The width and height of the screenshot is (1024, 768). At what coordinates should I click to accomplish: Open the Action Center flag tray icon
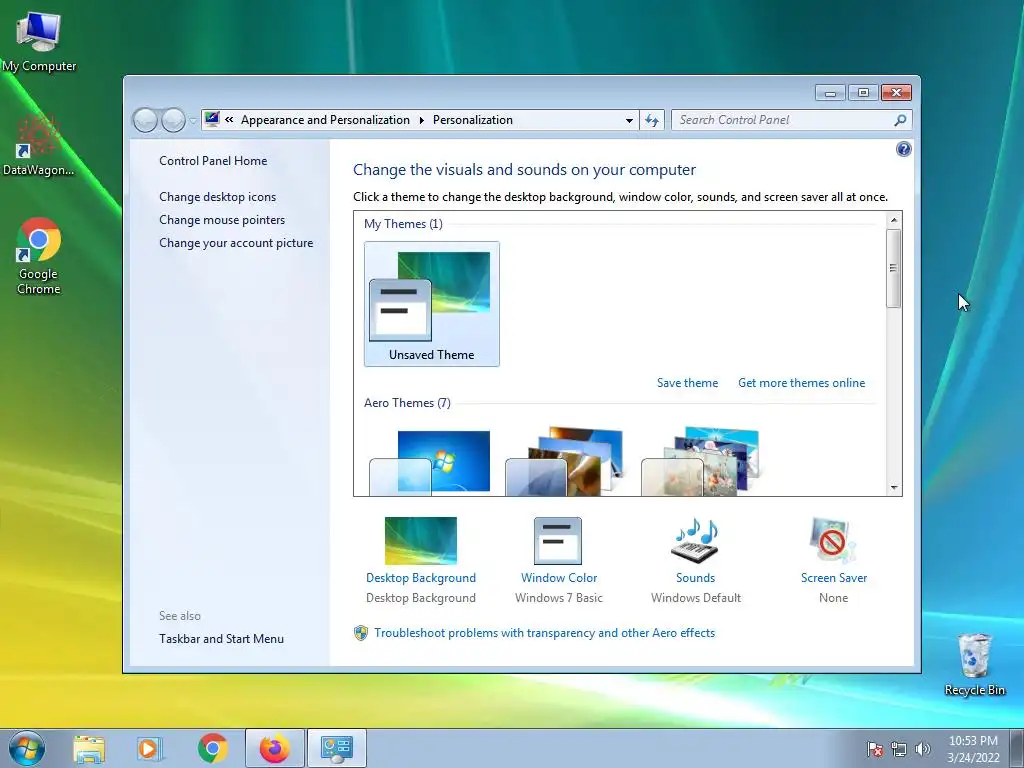coord(875,749)
